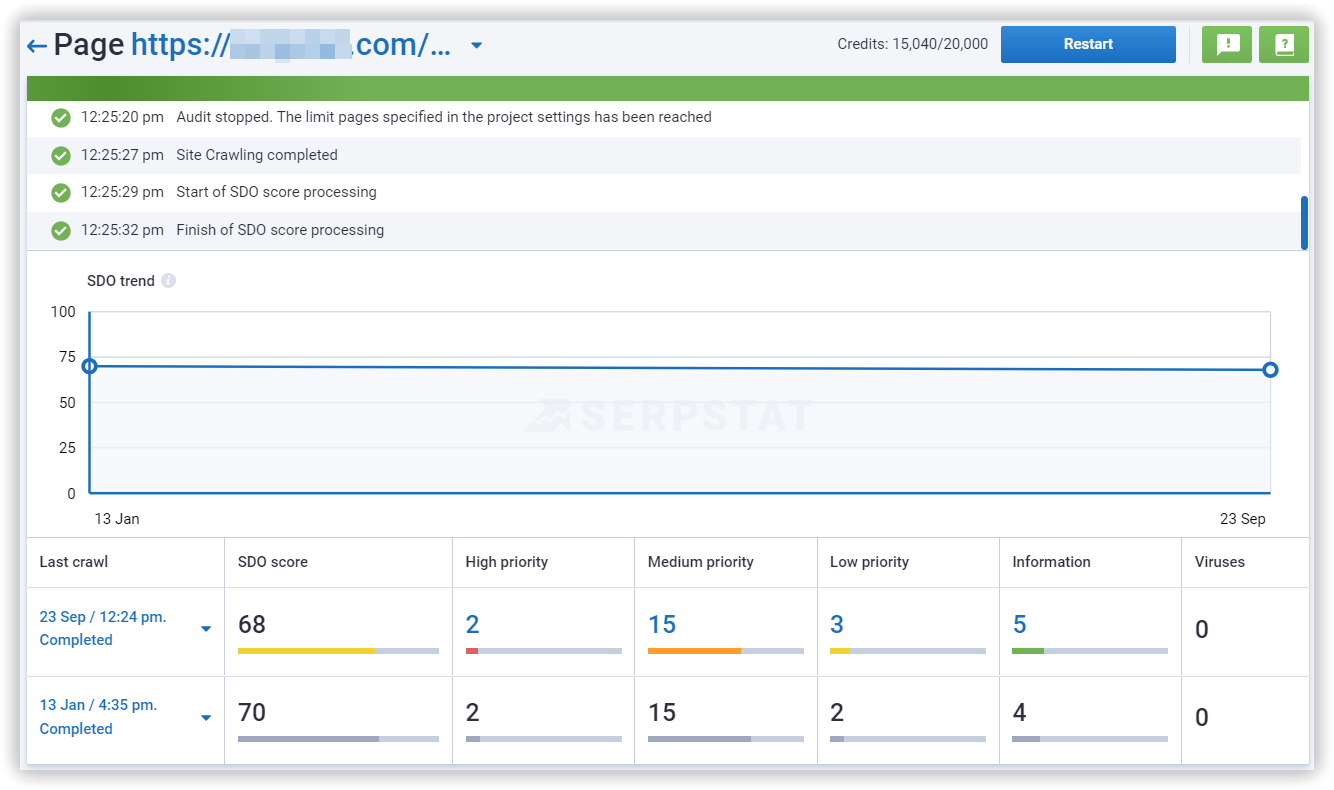Click the 13 Jan point on SDO trend
The image size is (1334, 790).
pyautogui.click(x=89, y=366)
